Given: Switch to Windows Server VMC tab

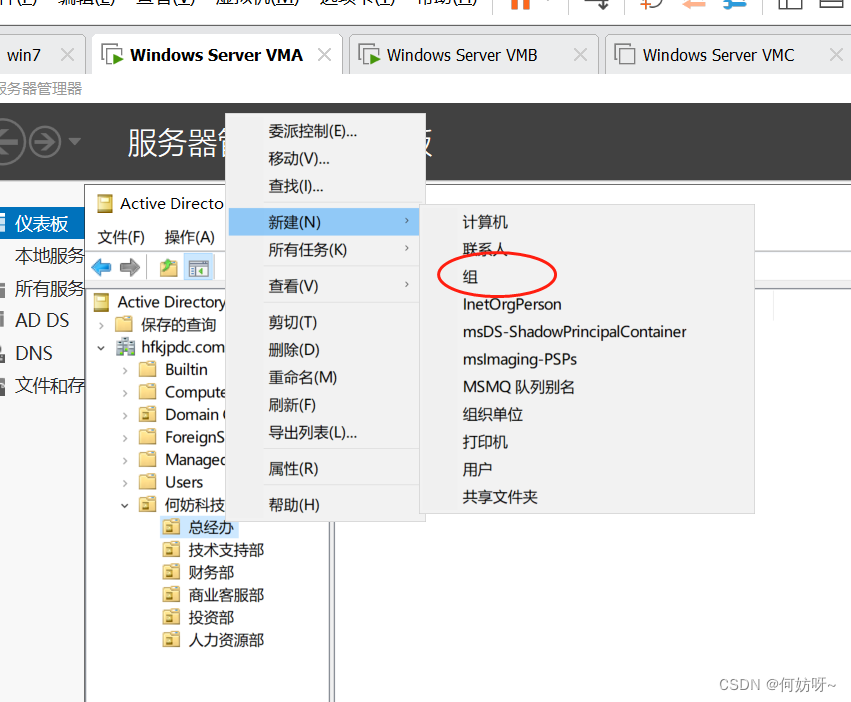Looking at the screenshot, I should [718, 55].
